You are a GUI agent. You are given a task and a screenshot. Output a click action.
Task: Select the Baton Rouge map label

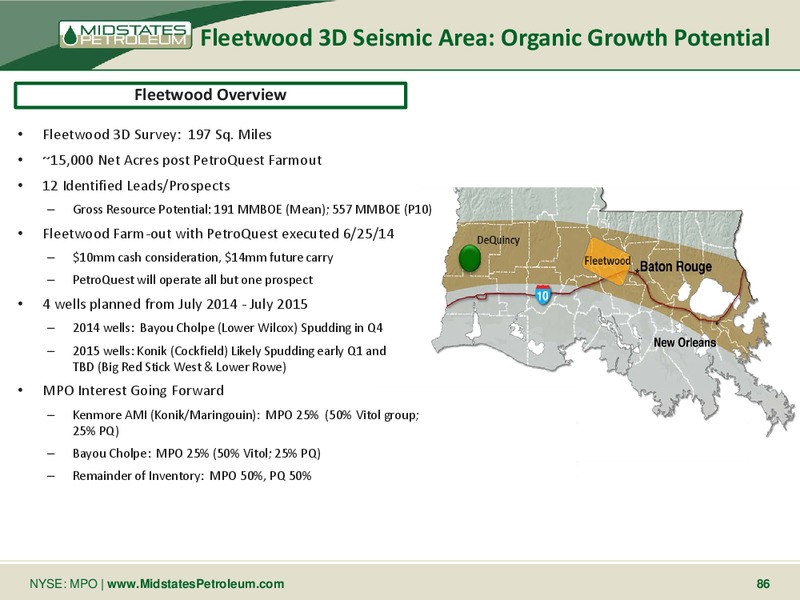676,266
